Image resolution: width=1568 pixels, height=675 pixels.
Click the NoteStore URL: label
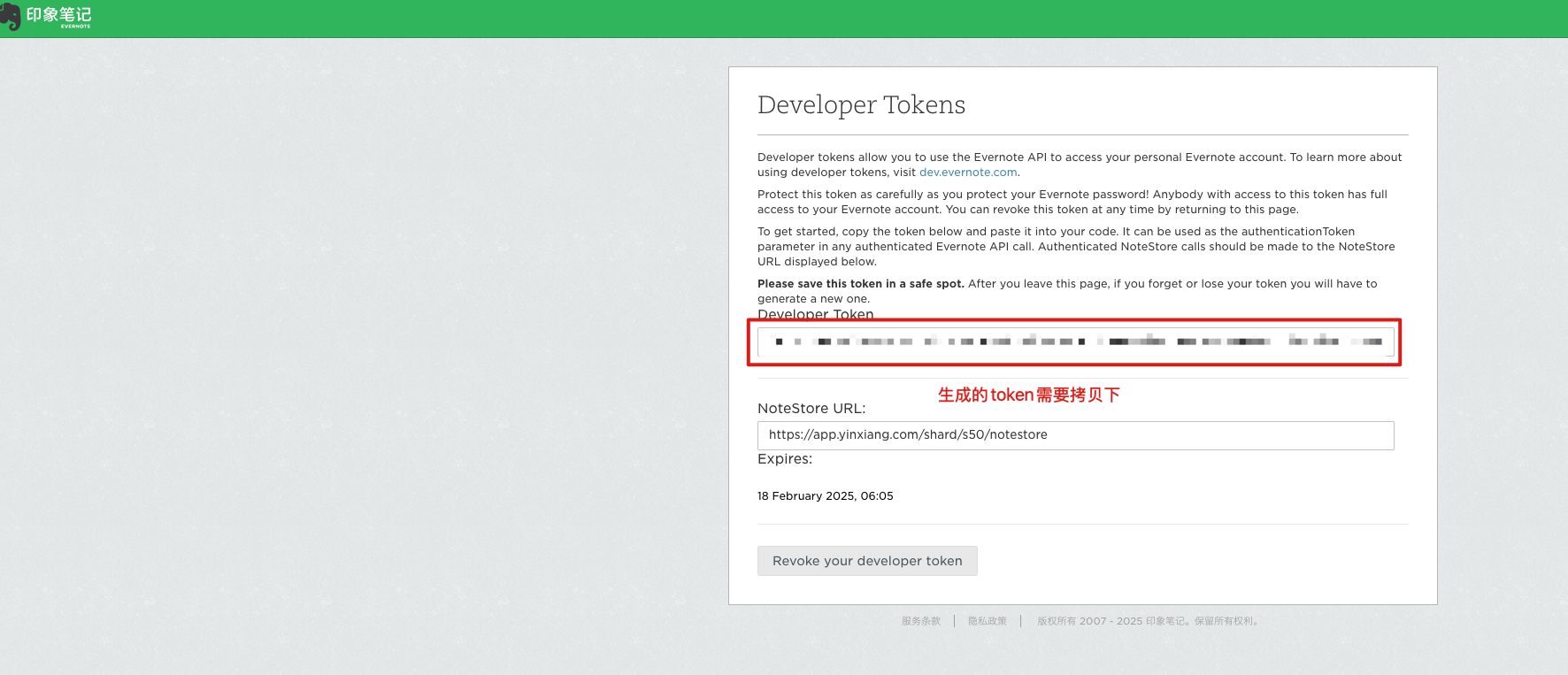(811, 409)
